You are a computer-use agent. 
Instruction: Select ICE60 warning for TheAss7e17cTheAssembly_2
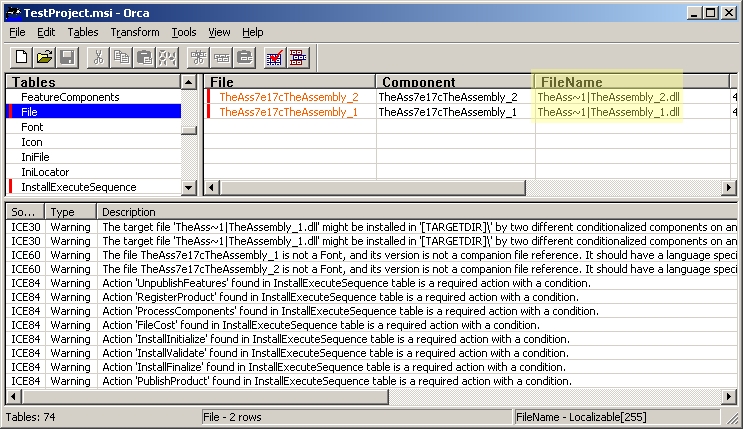tap(372, 269)
